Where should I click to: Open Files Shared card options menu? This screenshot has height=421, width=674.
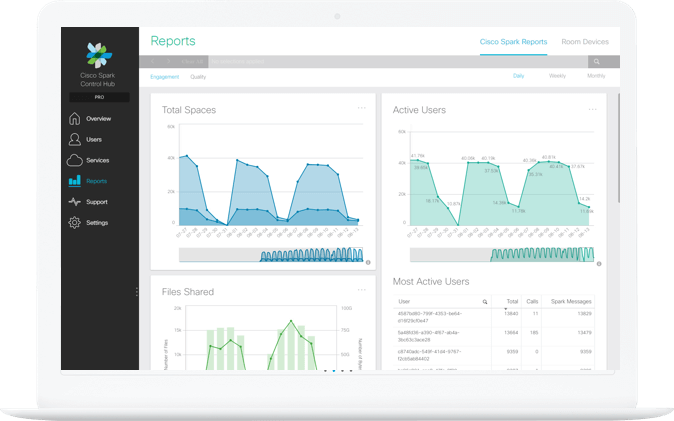click(x=362, y=290)
